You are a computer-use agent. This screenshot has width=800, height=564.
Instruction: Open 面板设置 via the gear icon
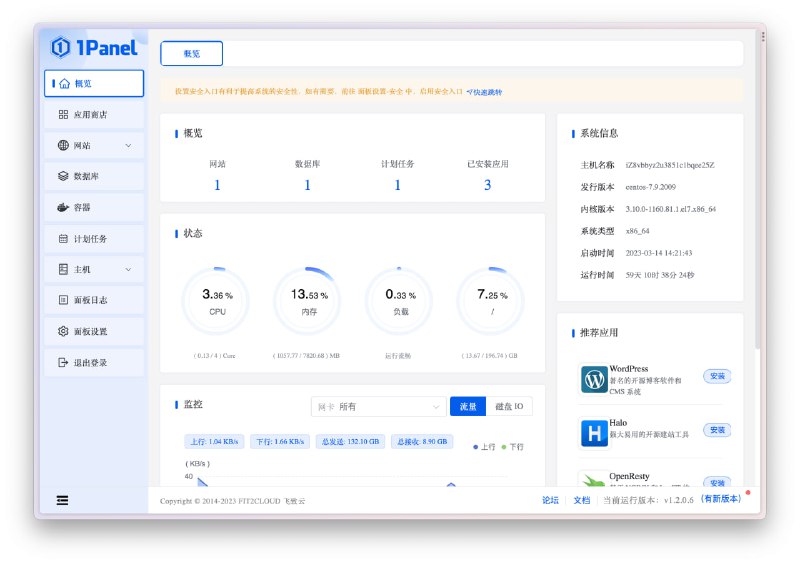[x=64, y=331]
